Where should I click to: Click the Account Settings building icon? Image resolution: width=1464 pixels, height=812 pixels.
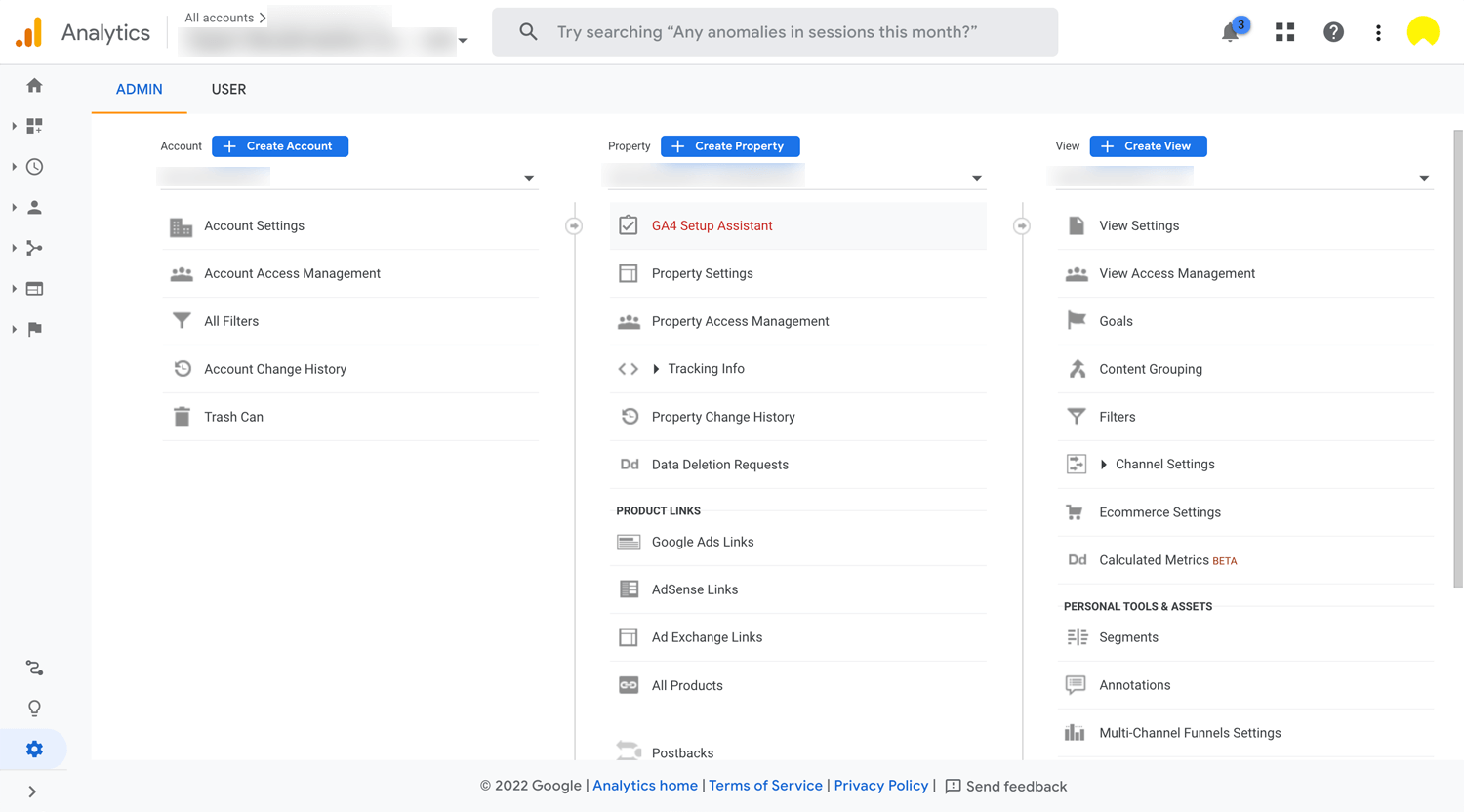pyautogui.click(x=182, y=226)
